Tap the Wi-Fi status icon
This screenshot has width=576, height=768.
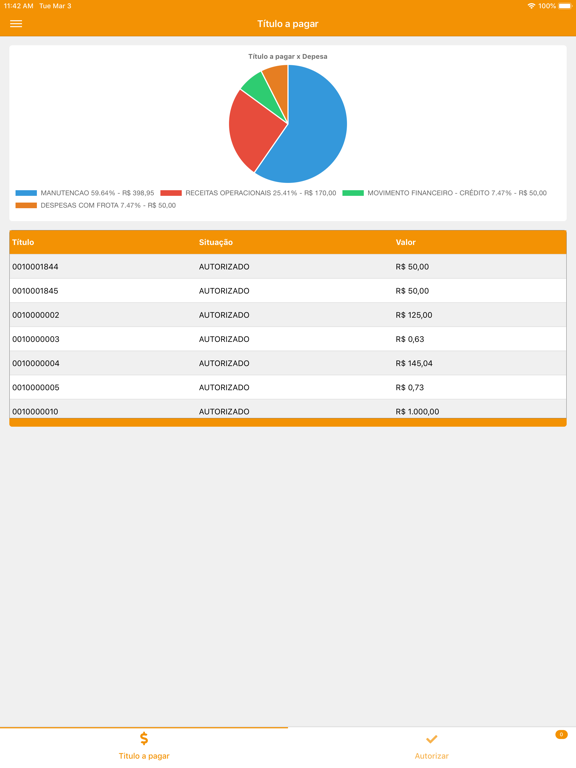[531, 6]
